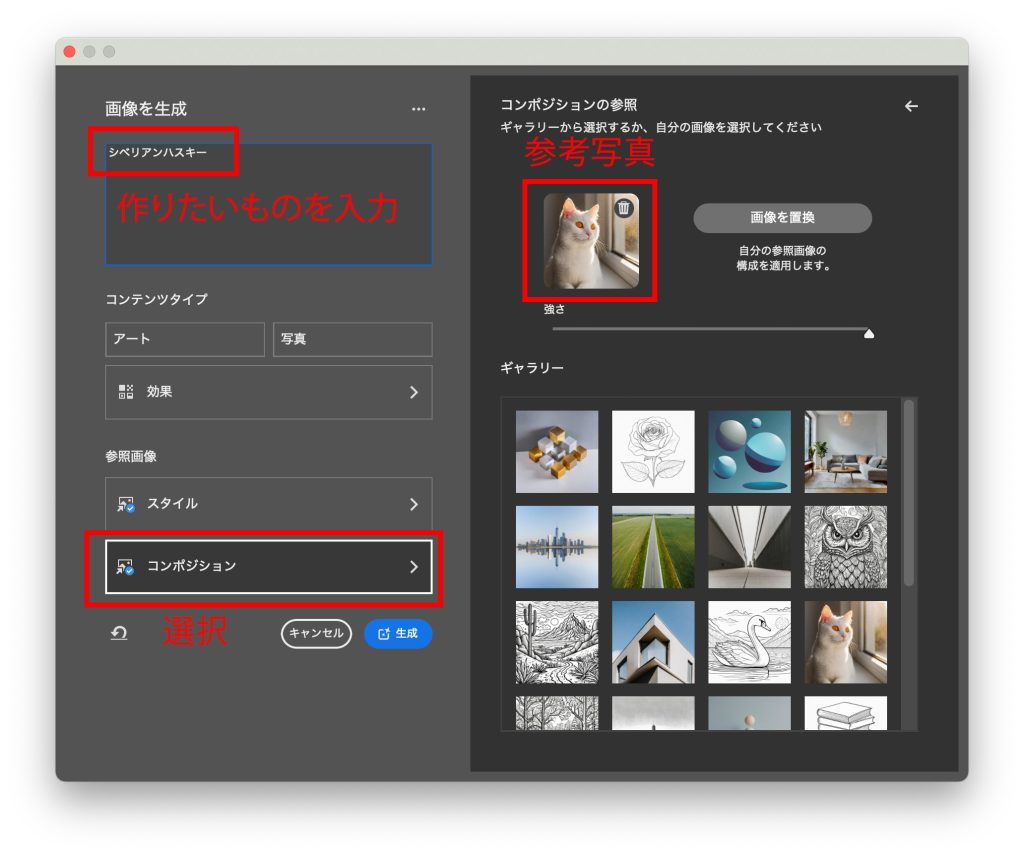Choose the living room interior gallery image

[x=846, y=451]
